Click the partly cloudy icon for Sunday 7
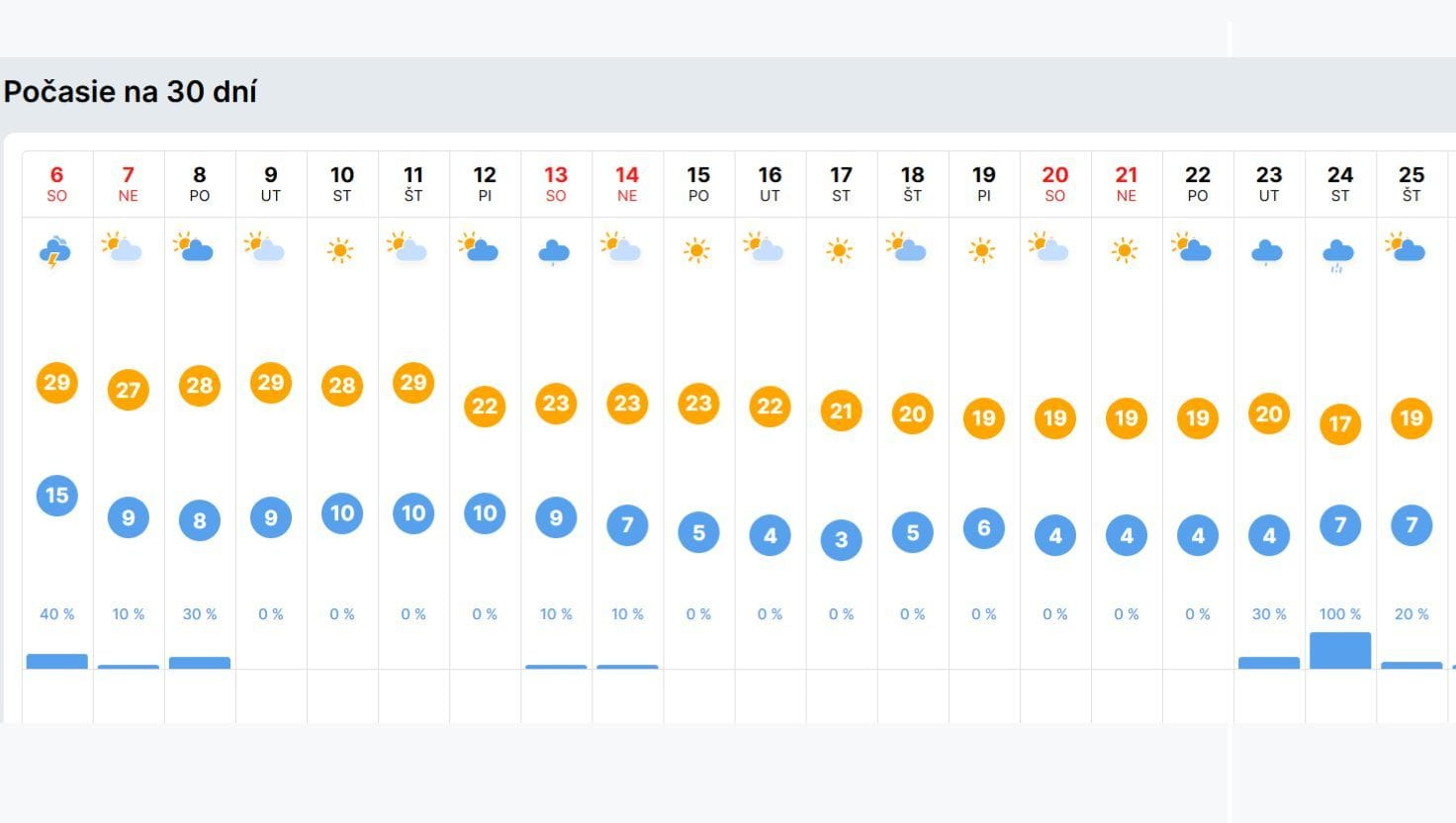The width and height of the screenshot is (1456, 823). coord(126,247)
